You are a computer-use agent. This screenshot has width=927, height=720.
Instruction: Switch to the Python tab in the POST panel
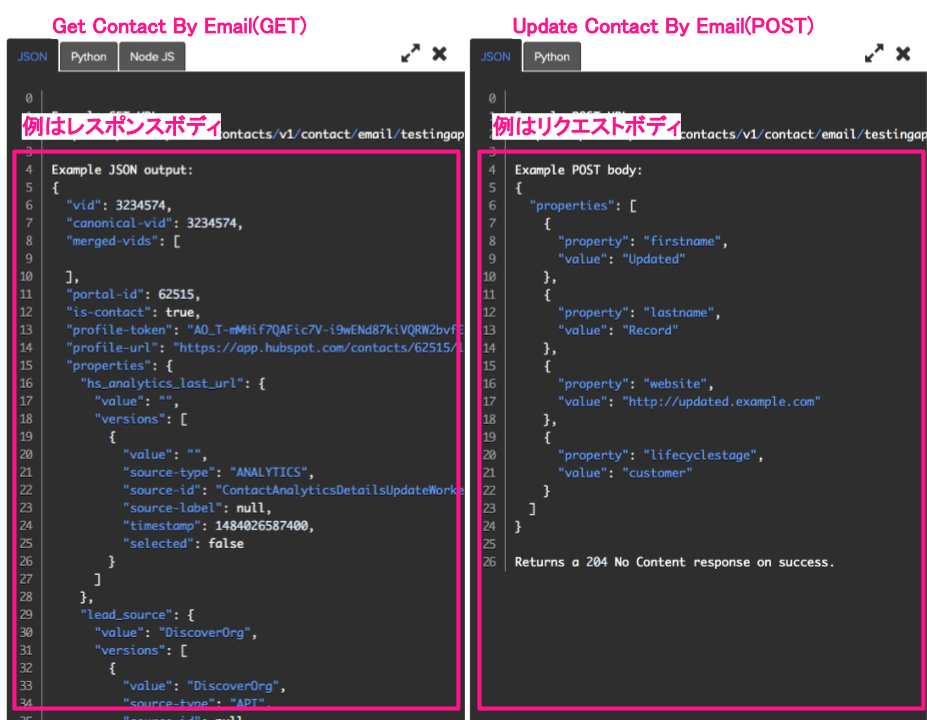click(x=551, y=57)
